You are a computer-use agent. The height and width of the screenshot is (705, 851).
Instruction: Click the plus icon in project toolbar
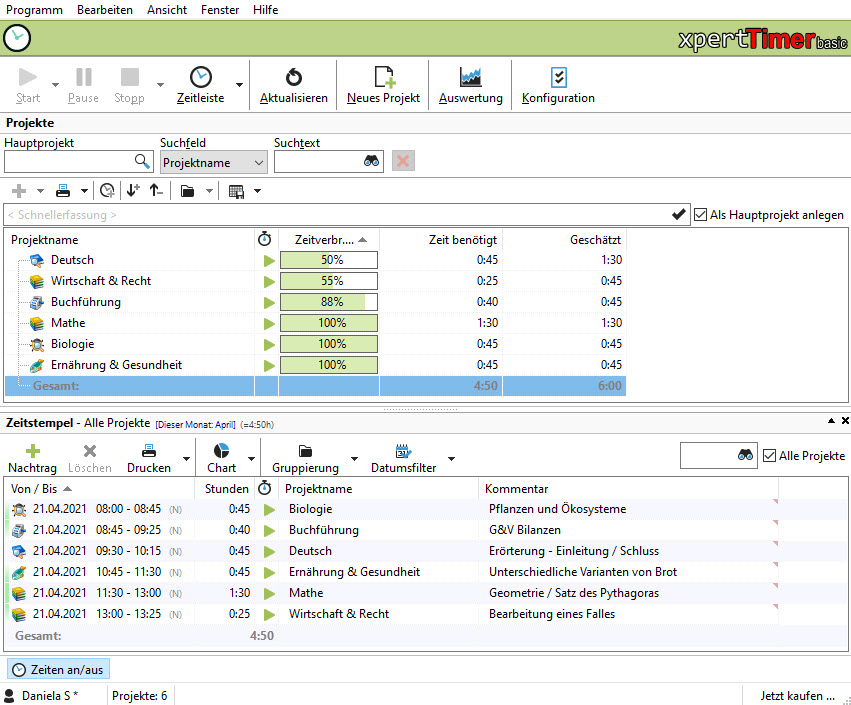pos(19,191)
